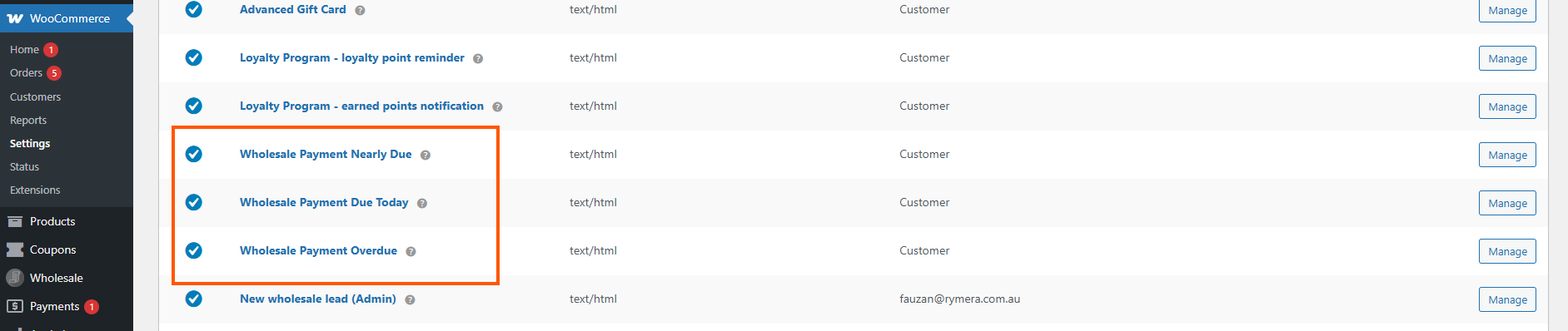1568x331 pixels.
Task: Click the Wholesale icon in sidebar
Action: click(15, 278)
